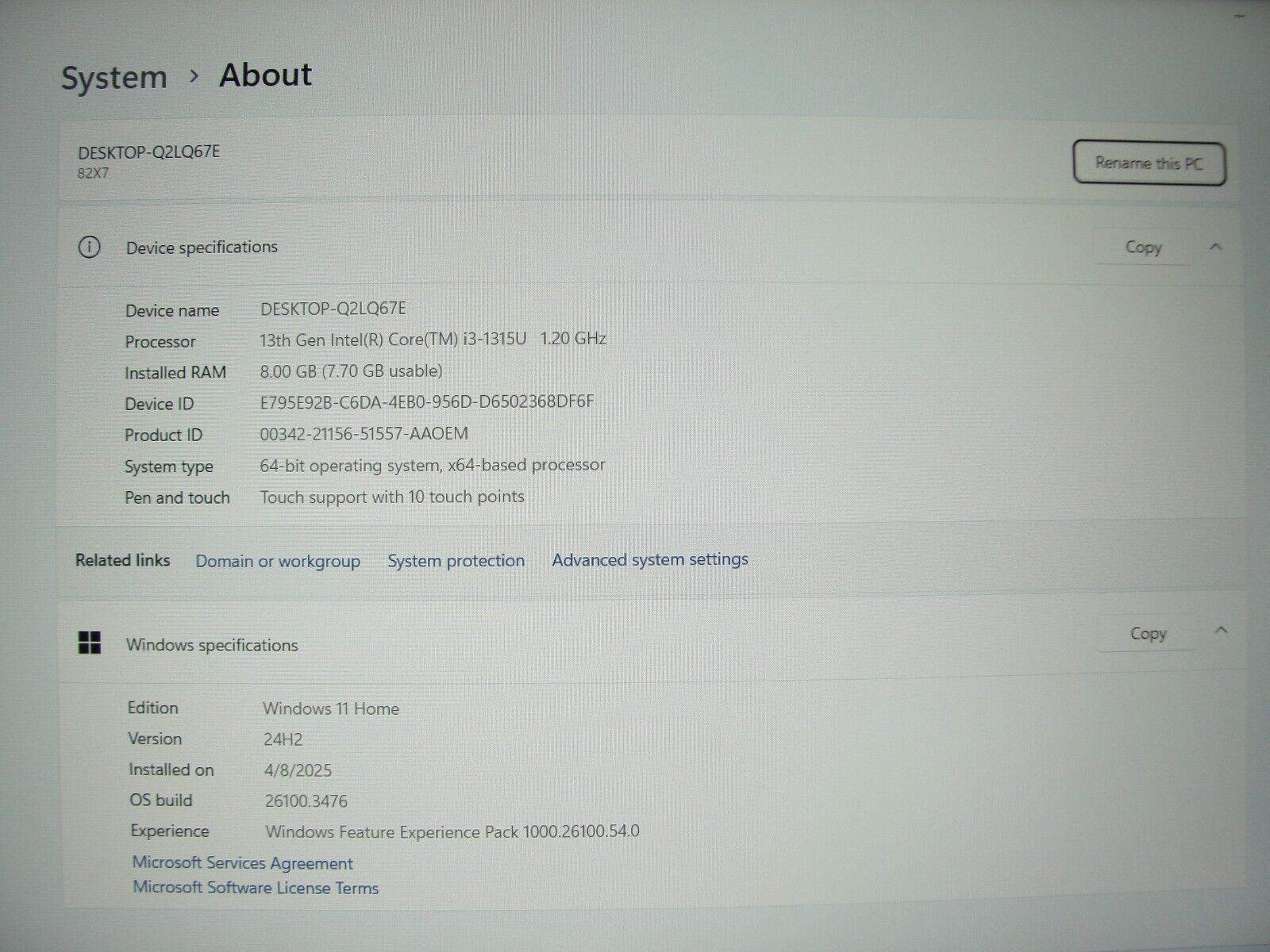Expand the Device specifications chevron again
The image size is (1270, 952).
click(1215, 247)
